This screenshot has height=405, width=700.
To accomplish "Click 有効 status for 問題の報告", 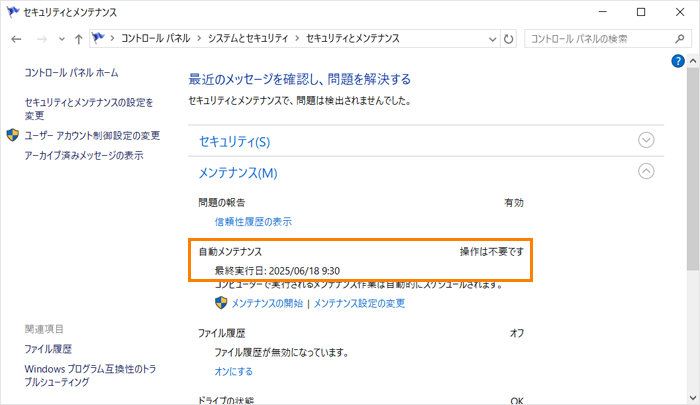I will click(514, 203).
